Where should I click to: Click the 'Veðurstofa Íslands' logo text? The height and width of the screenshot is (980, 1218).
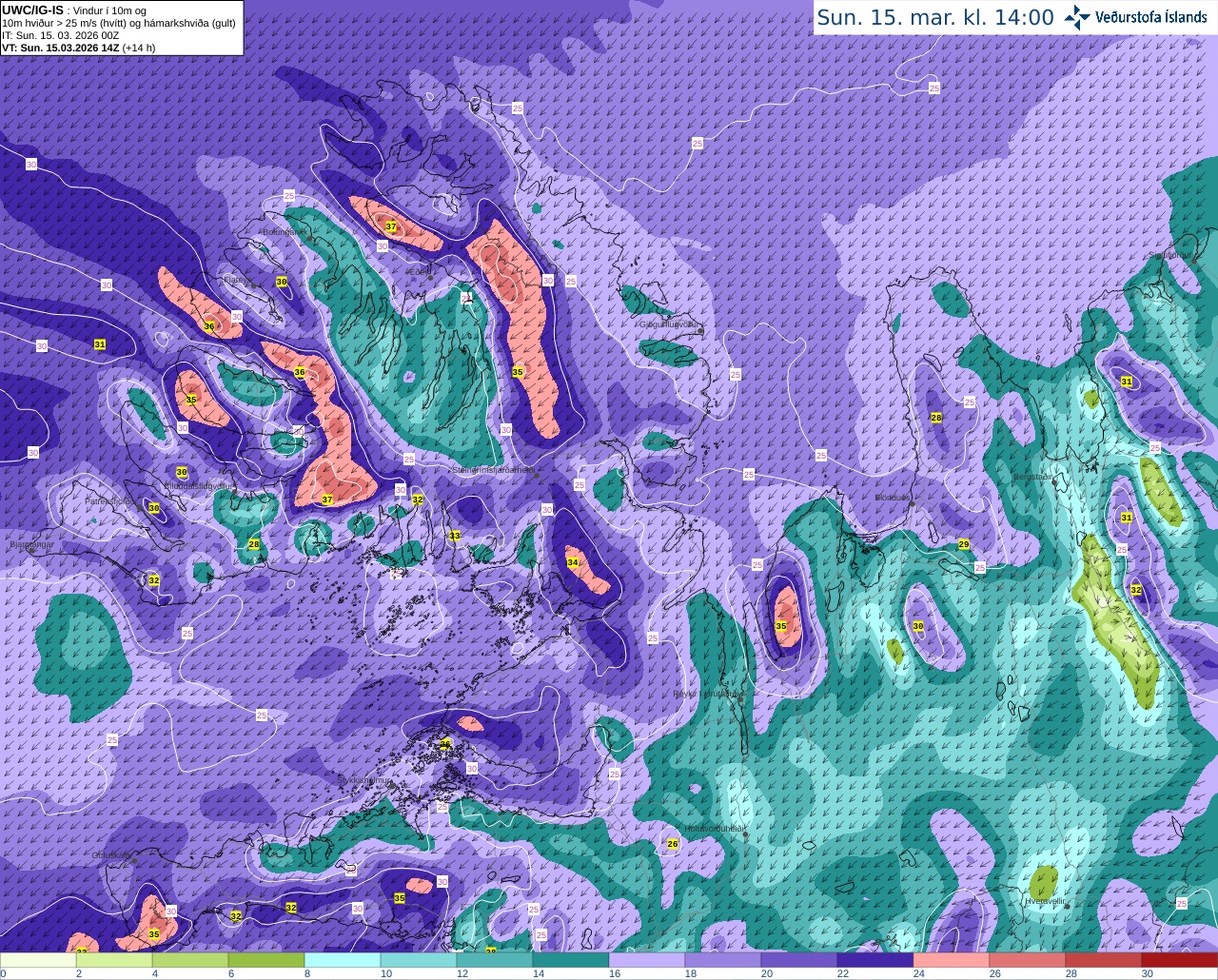coord(1150,17)
